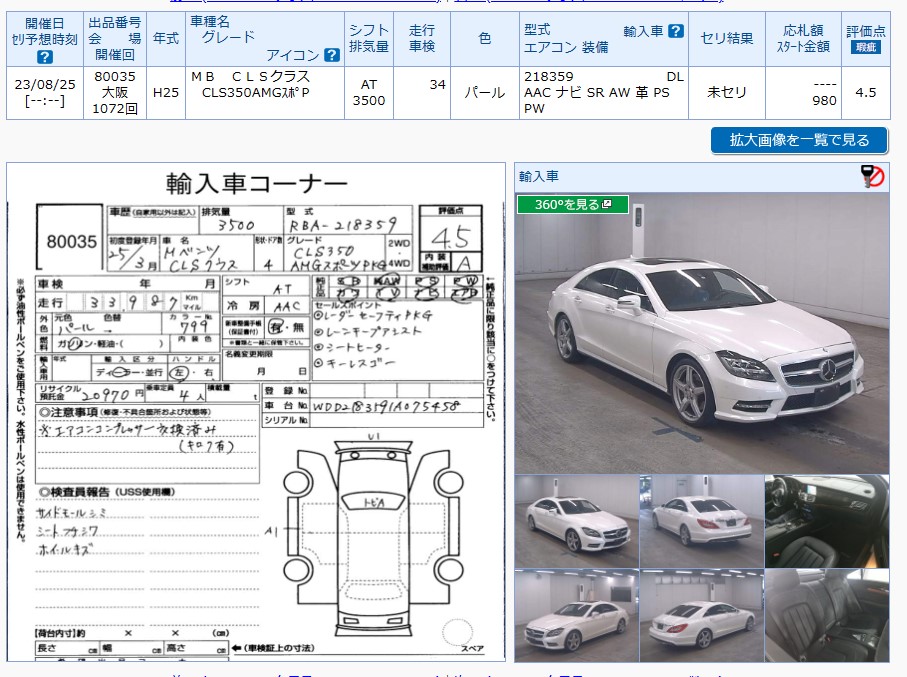Click the セリ結果 column header
The image size is (907, 677).
coord(727,39)
